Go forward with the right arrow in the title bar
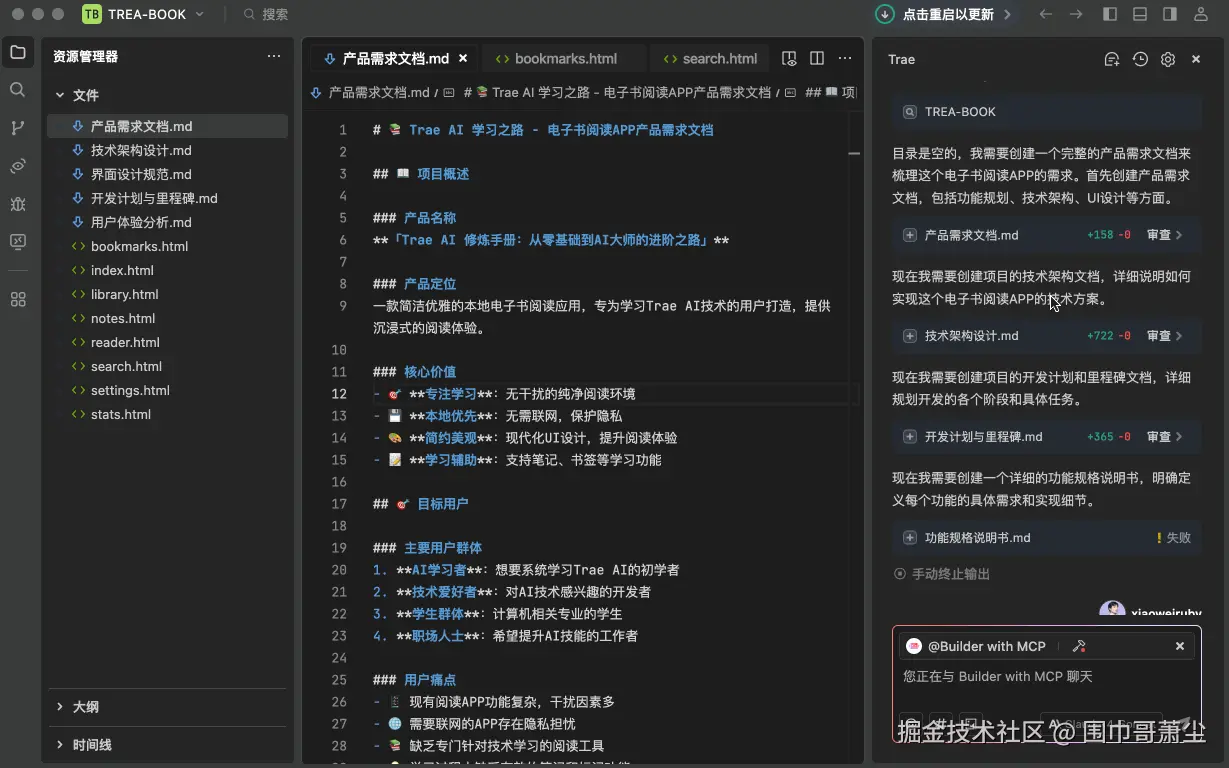Viewport: 1229px width, 768px height. point(1076,14)
